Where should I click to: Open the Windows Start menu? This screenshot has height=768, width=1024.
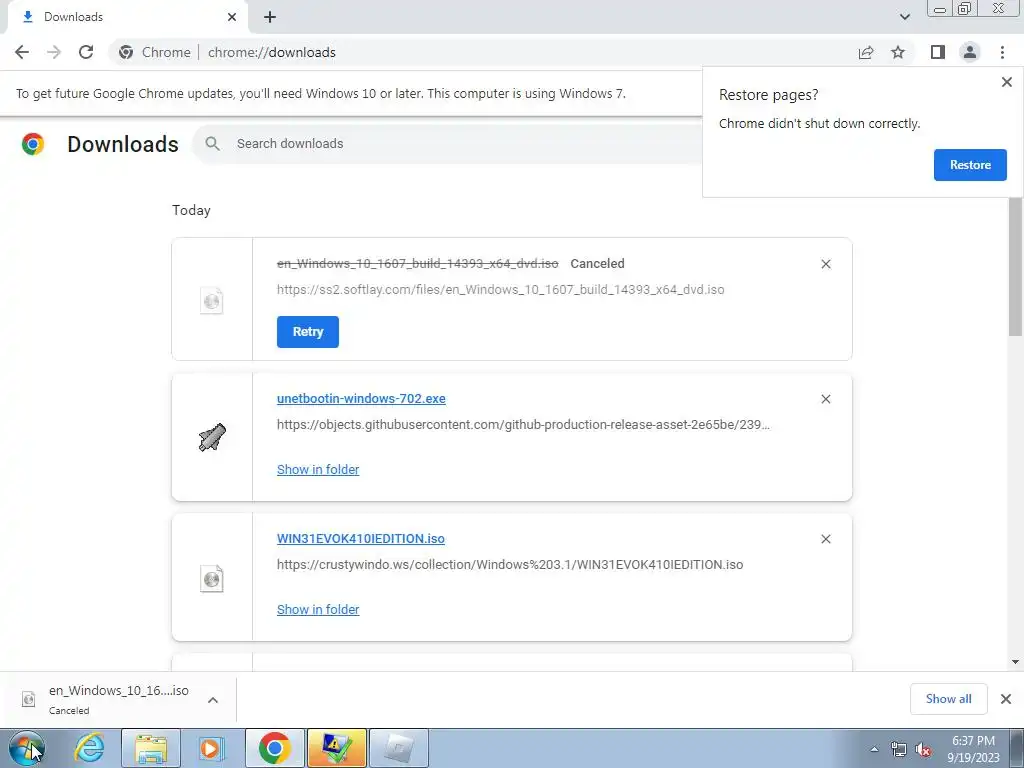tap(27, 748)
